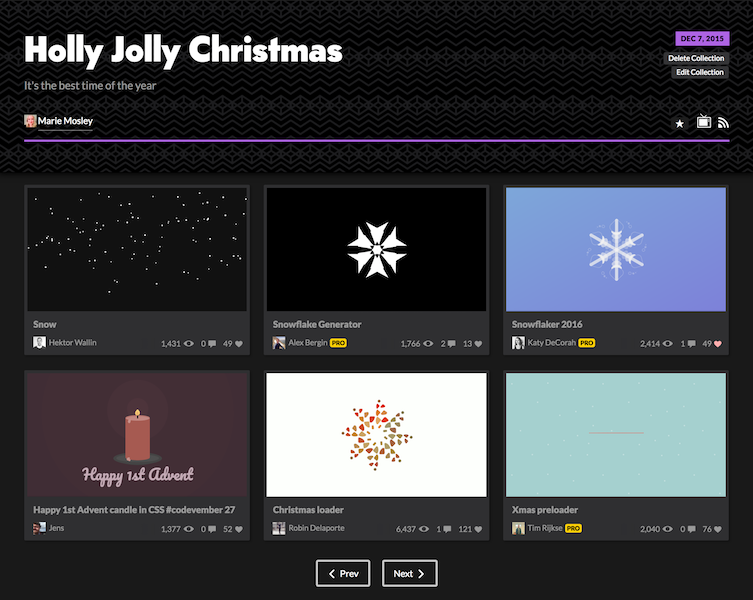The image size is (753, 600).
Task: Go to previous page with Prev
Action: point(343,573)
